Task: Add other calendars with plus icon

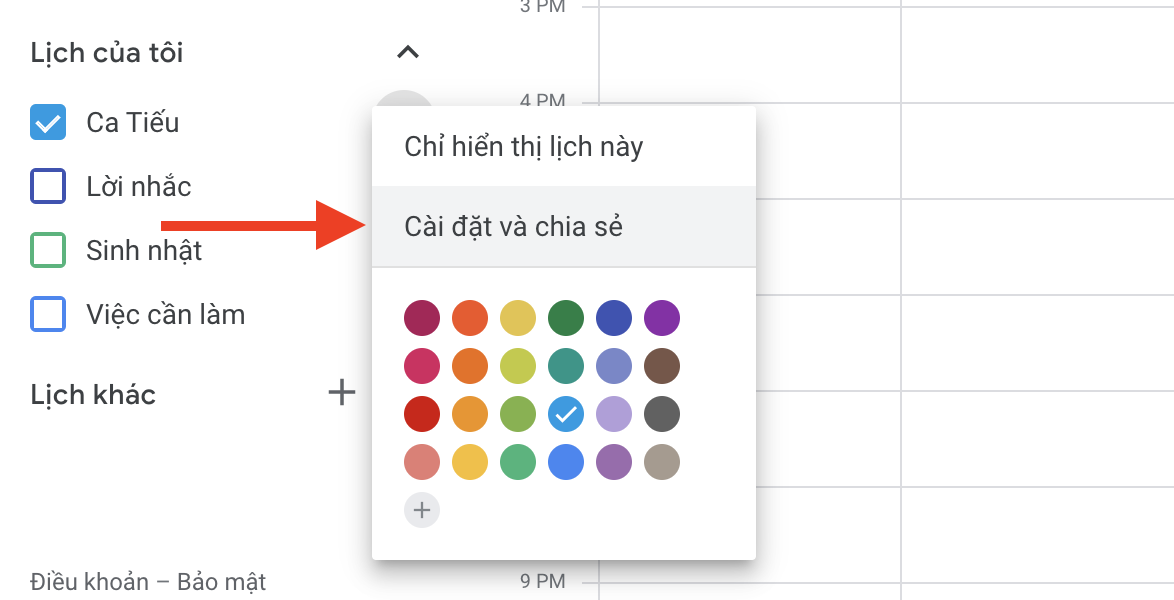Action: pyautogui.click(x=342, y=392)
